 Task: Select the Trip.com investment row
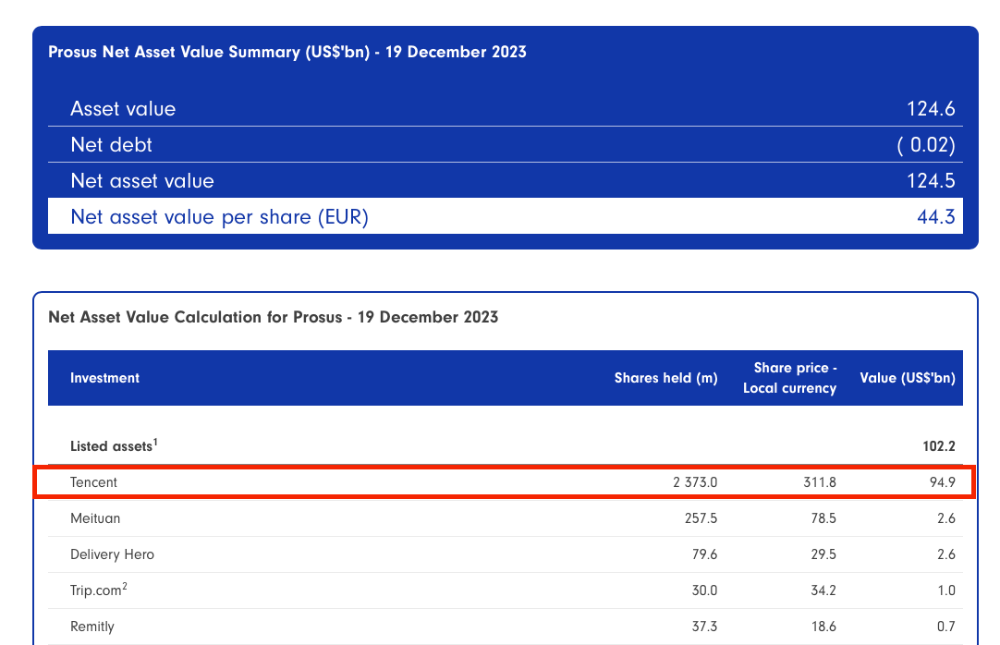tap(97, 590)
